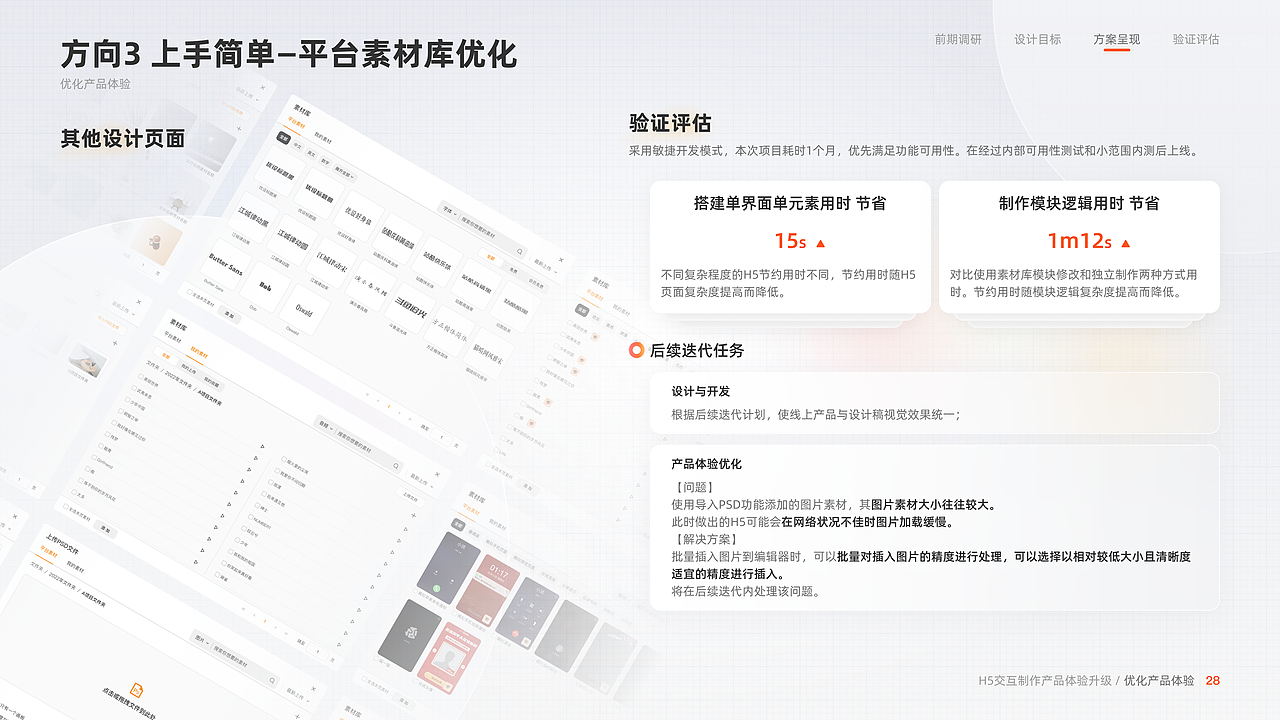This screenshot has height=720, width=1280.
Task: Go to the 验证评估 navigation tab
Action: coord(1196,39)
